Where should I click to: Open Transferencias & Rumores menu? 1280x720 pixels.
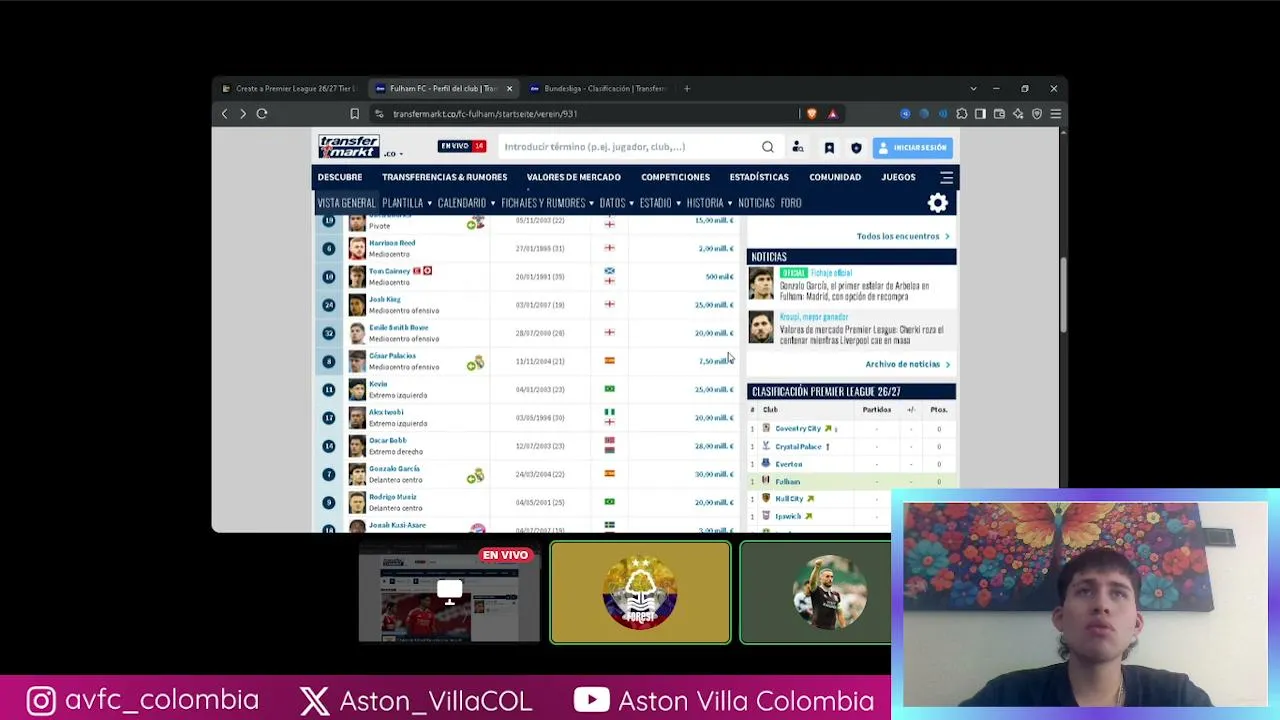pos(444,177)
